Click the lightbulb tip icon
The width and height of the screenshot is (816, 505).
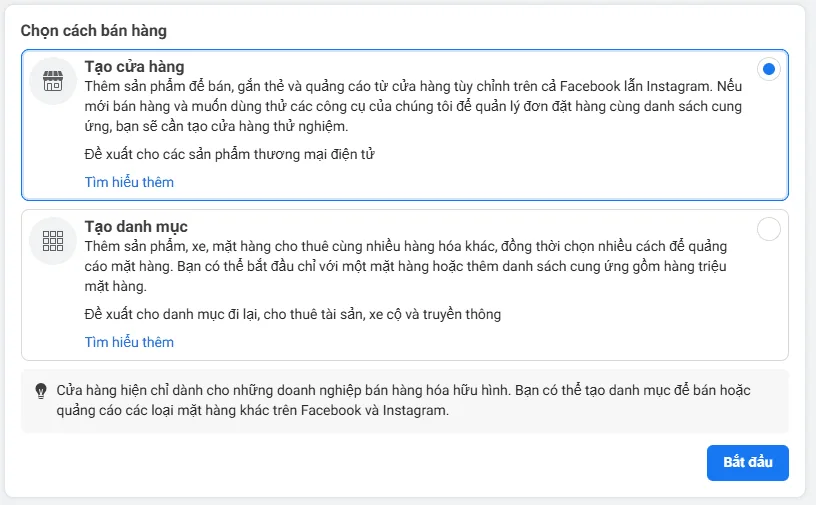click(x=41, y=391)
